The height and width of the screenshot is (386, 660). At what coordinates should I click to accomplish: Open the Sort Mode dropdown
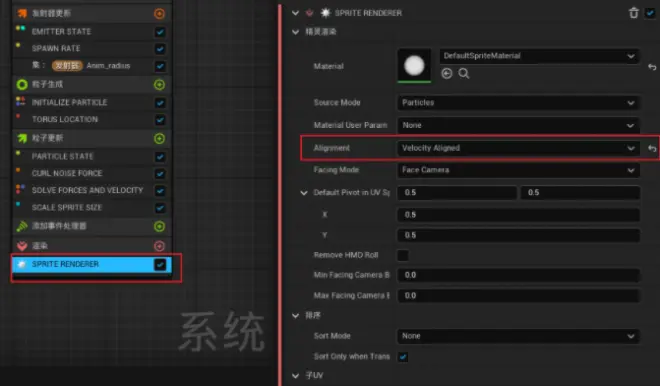coord(518,336)
